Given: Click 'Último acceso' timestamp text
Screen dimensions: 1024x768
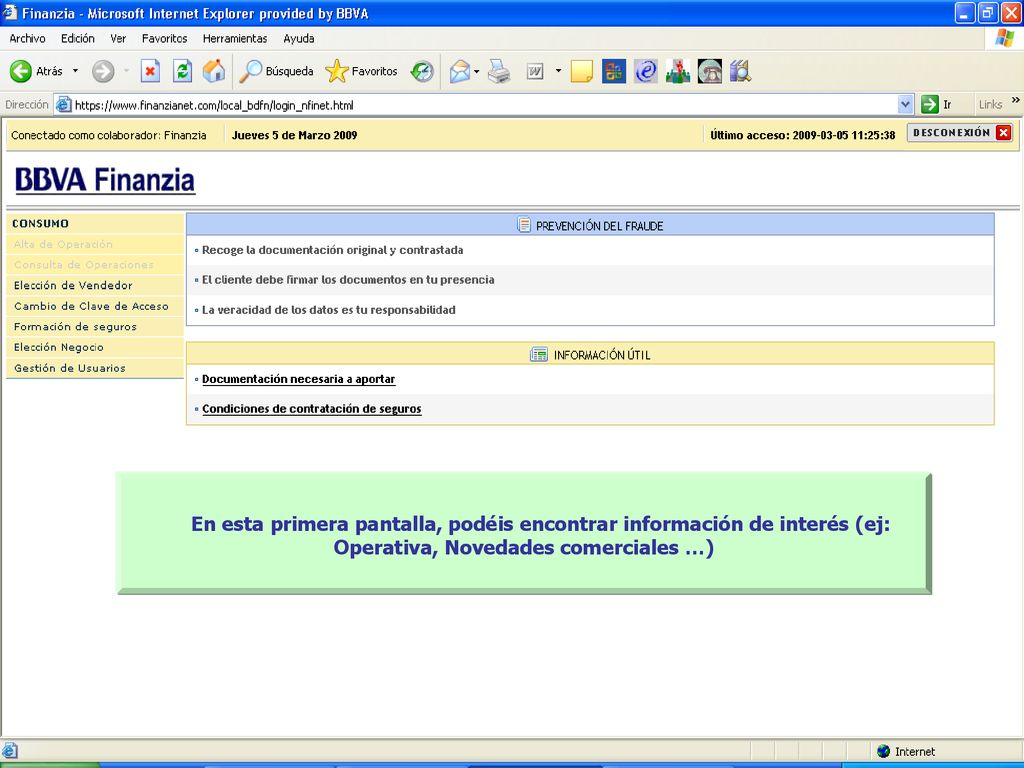Looking at the screenshot, I should tap(803, 135).
